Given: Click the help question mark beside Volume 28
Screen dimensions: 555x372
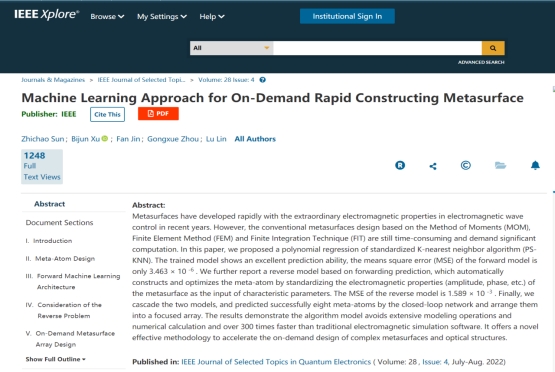Looking at the screenshot, I should tap(262, 80).
